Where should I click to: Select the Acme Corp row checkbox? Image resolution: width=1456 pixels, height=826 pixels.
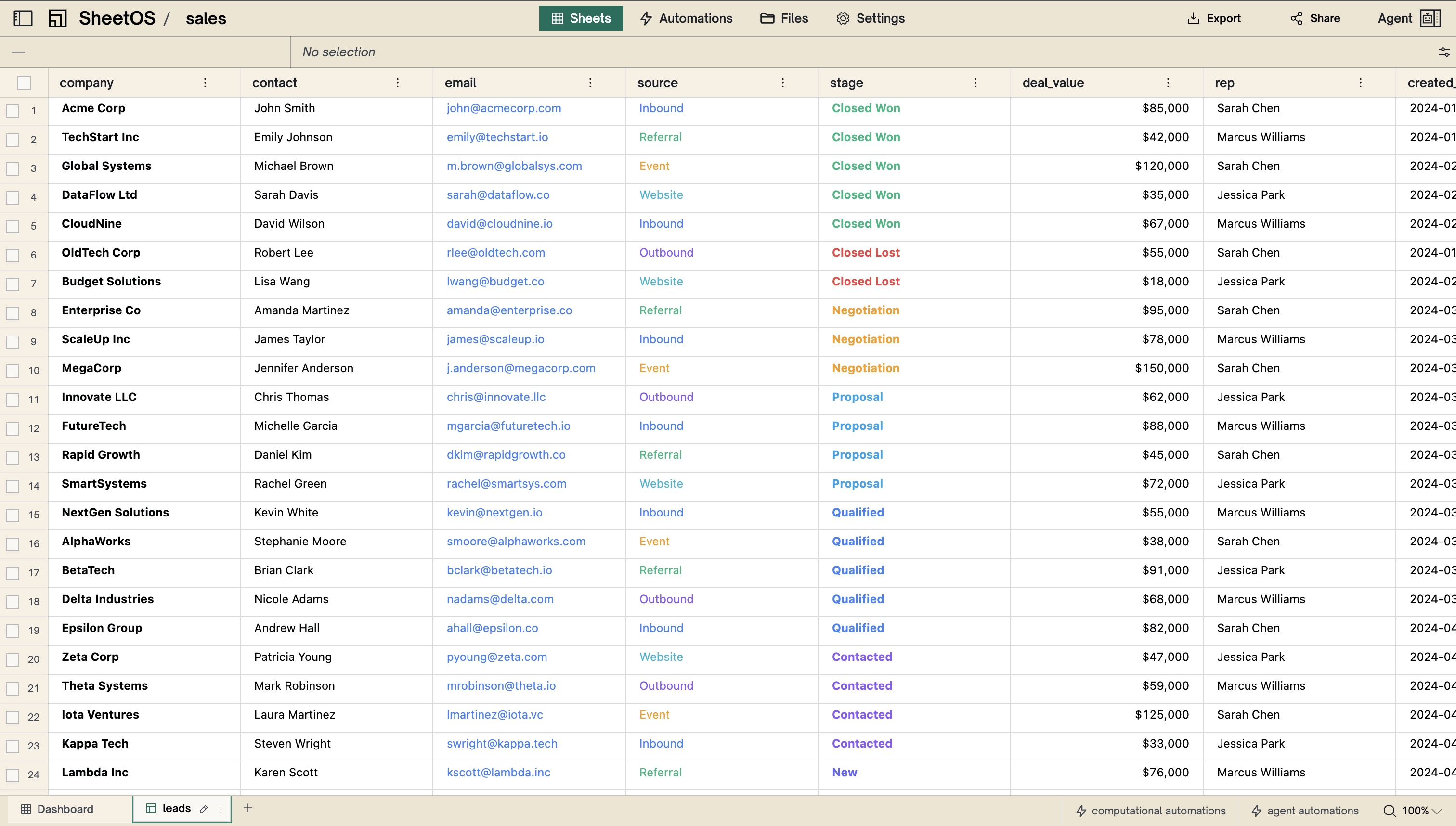[13, 111]
